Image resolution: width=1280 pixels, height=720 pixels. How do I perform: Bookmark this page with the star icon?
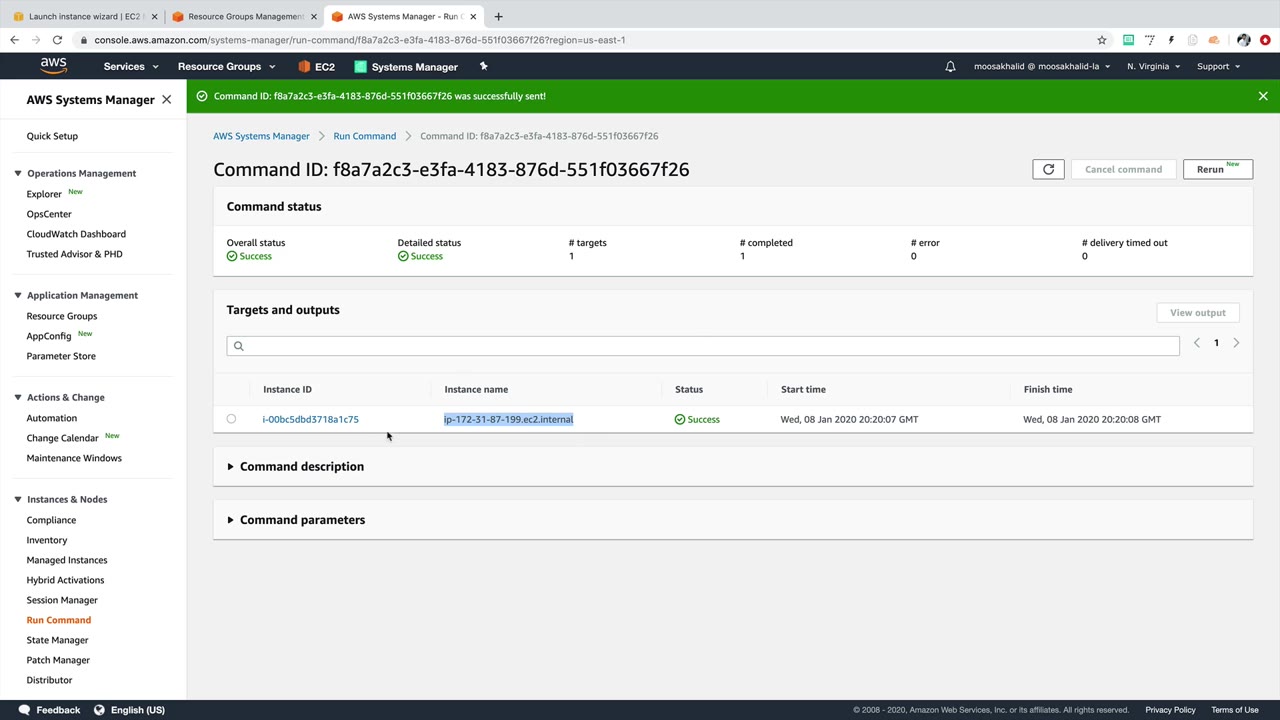coord(1102,40)
